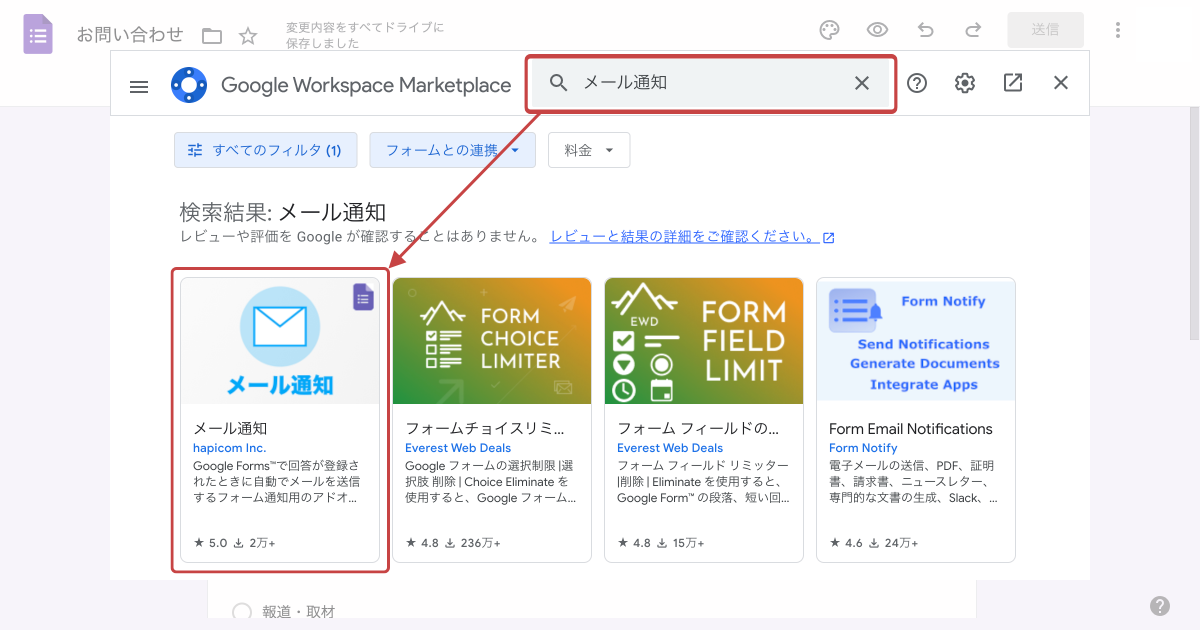Image resolution: width=1200 pixels, height=630 pixels.
Task: Click the Google Forms home icon
Action: coord(38,34)
